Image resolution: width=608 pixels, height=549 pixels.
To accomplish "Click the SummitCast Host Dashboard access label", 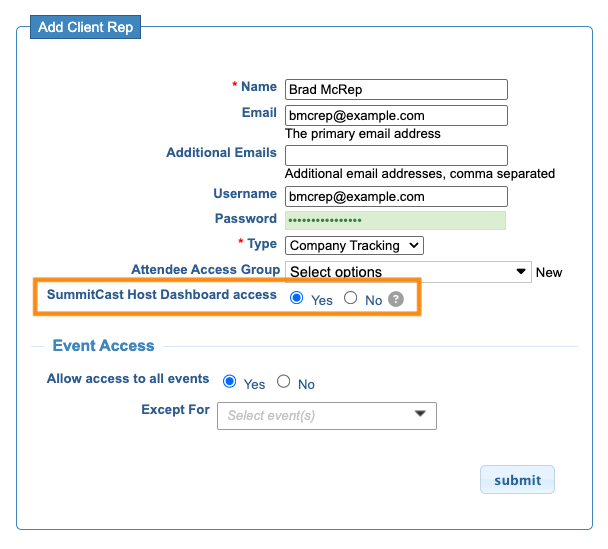I will (162, 295).
